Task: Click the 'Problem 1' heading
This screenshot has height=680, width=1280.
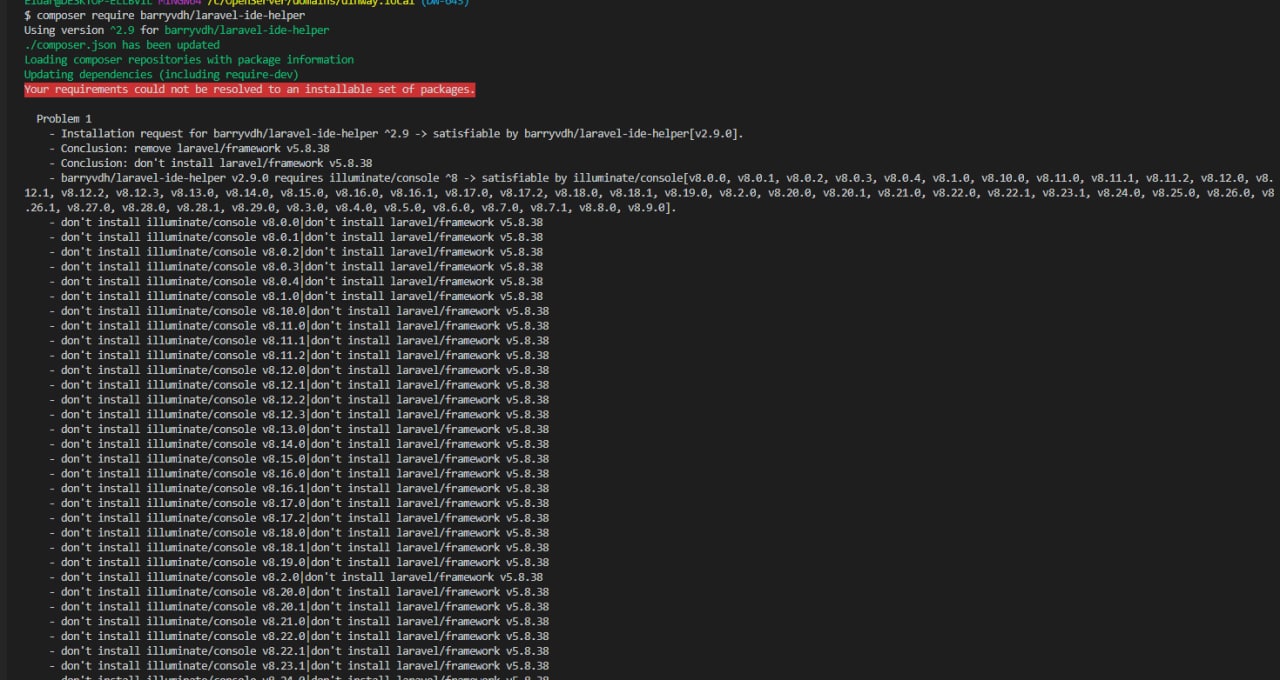Action: [x=64, y=119]
